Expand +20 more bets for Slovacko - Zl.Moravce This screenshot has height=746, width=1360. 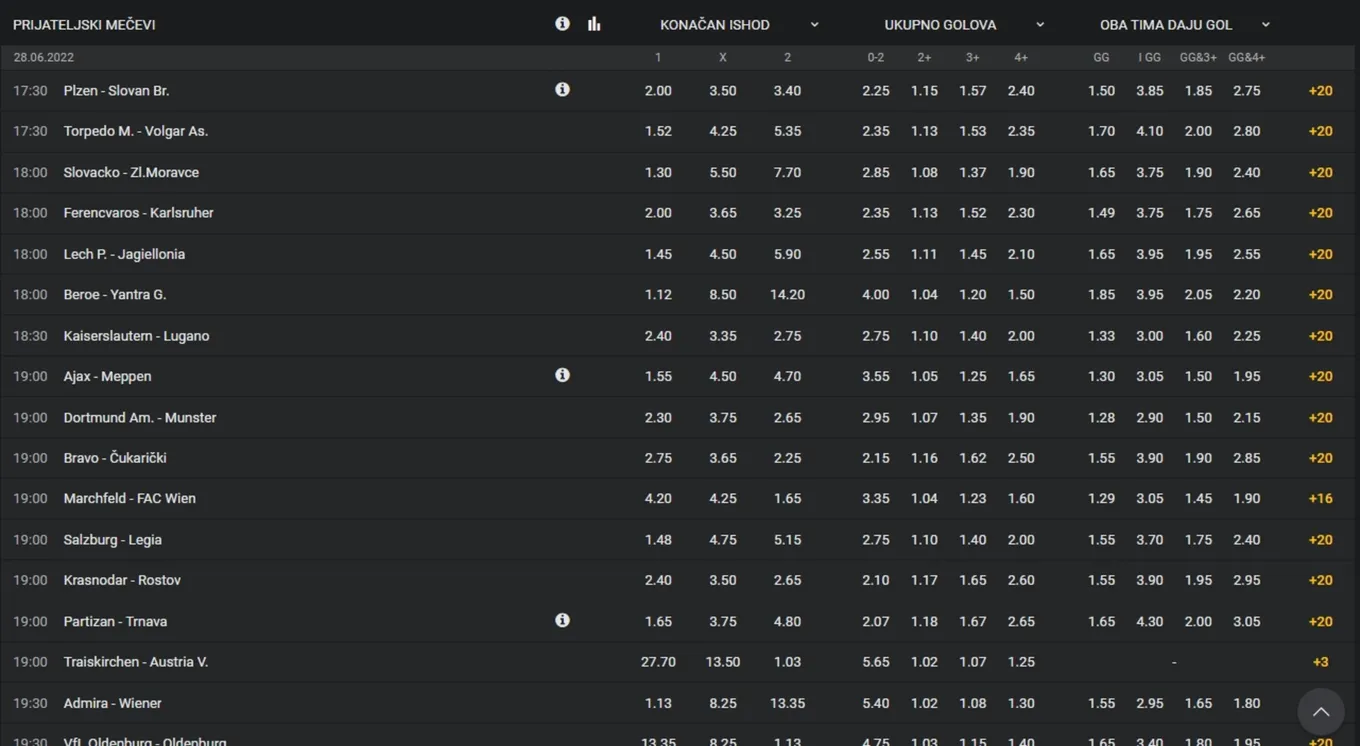[x=1320, y=172]
